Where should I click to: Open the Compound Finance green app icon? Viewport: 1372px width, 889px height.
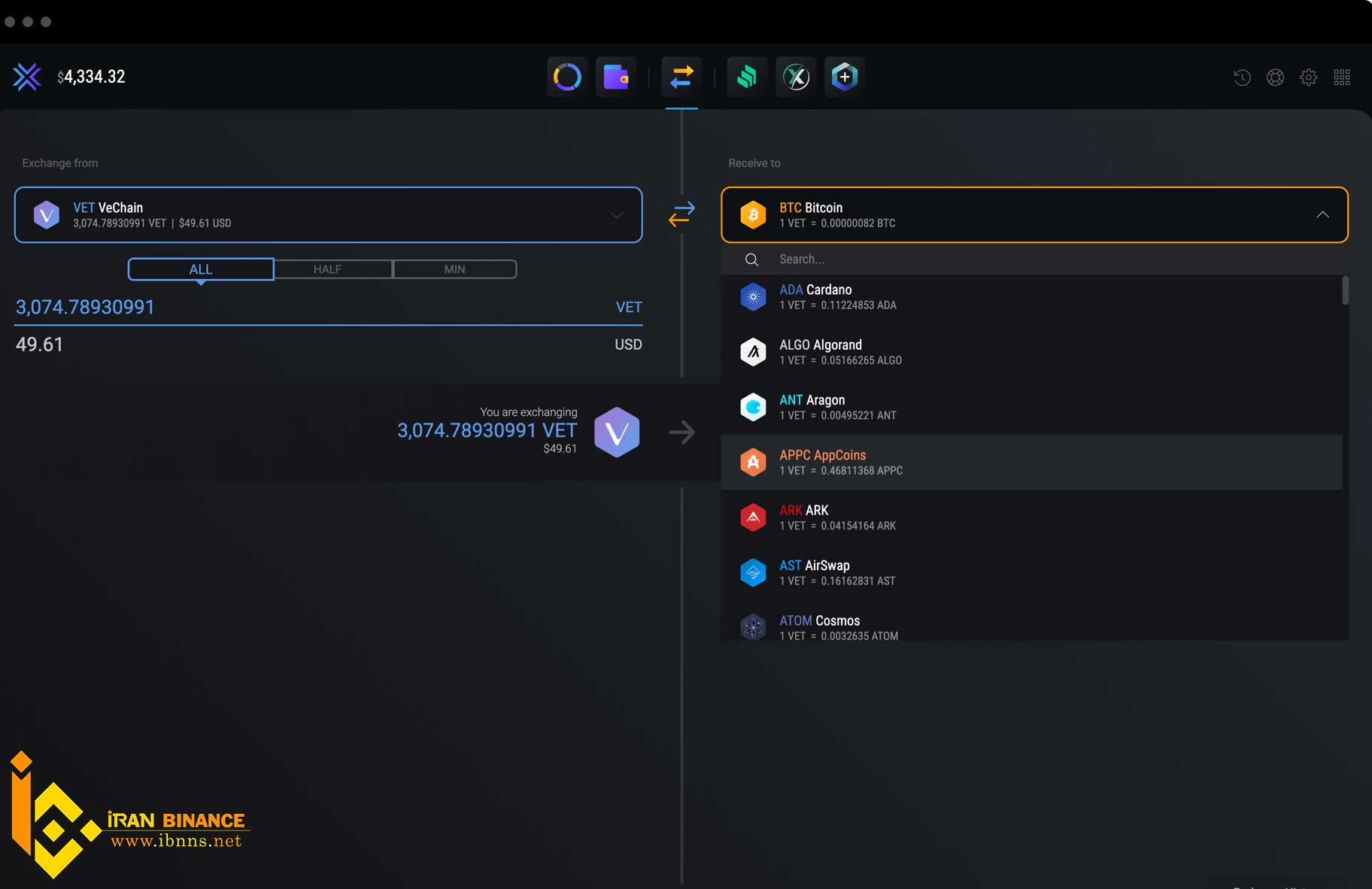coord(747,77)
